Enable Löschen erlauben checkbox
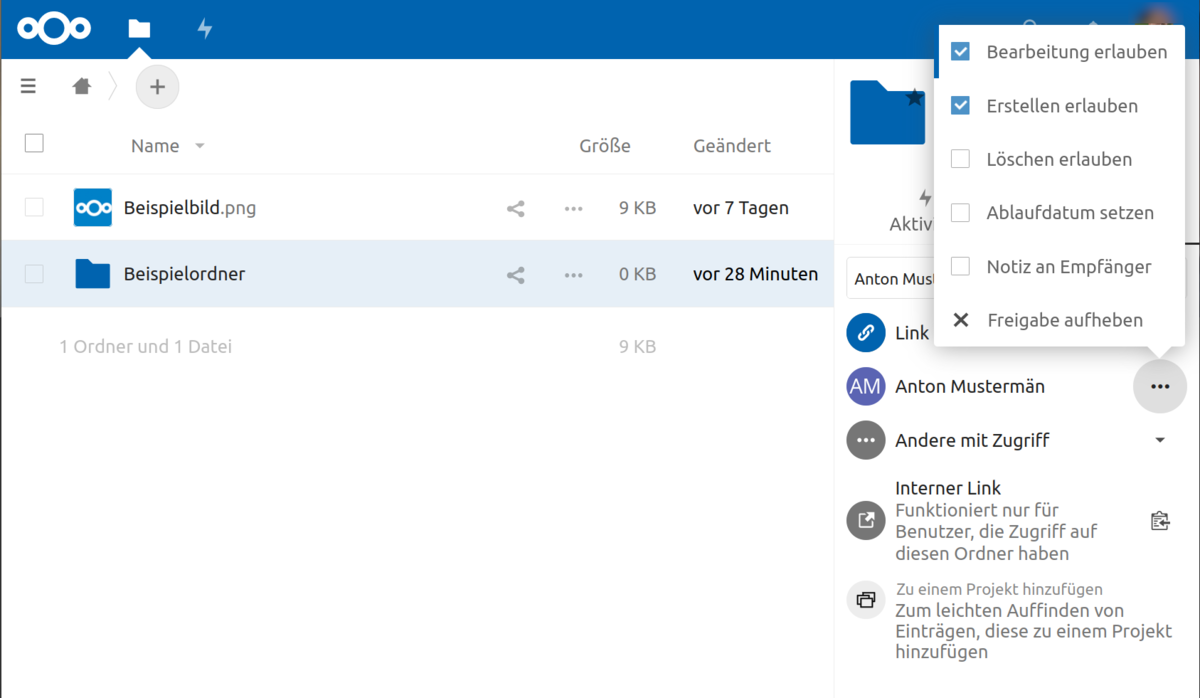Image resolution: width=1200 pixels, height=698 pixels. (960, 159)
